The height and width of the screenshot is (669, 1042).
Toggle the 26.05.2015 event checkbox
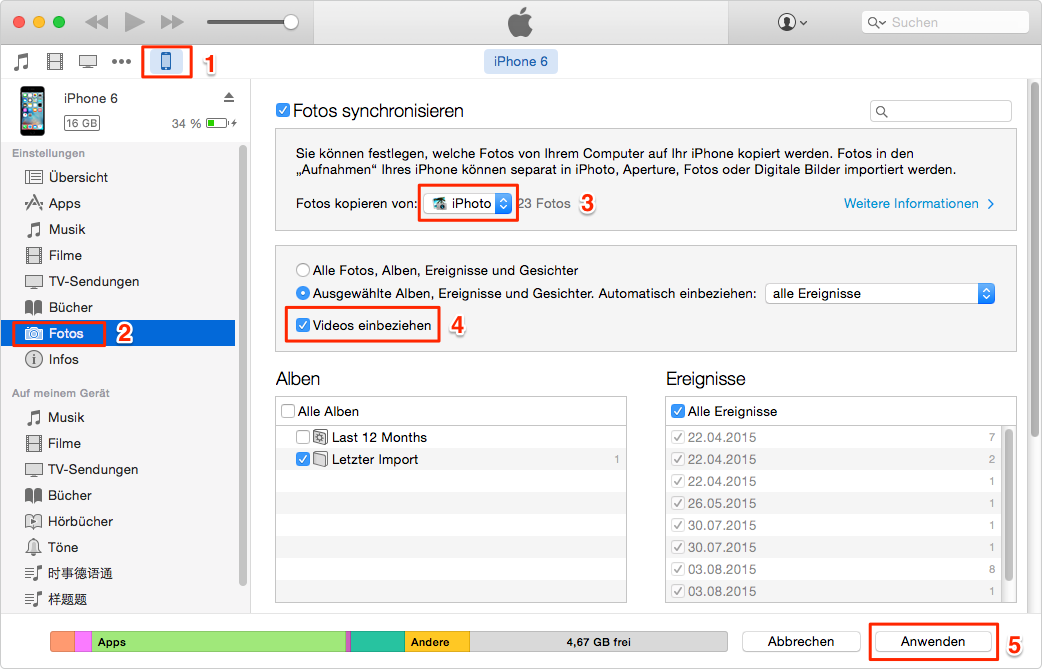click(x=678, y=503)
